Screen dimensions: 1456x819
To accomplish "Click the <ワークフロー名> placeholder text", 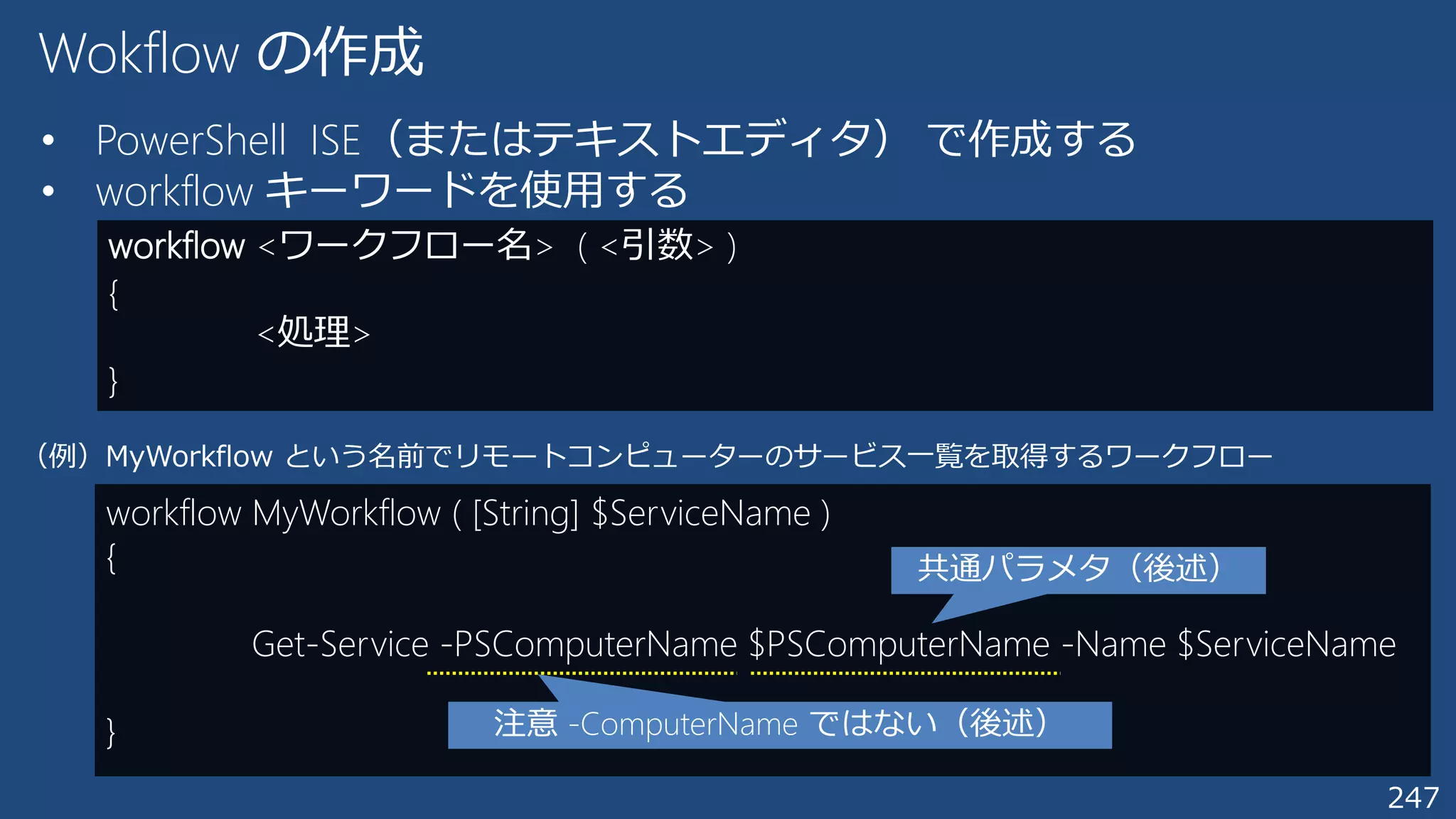I will coord(405,247).
